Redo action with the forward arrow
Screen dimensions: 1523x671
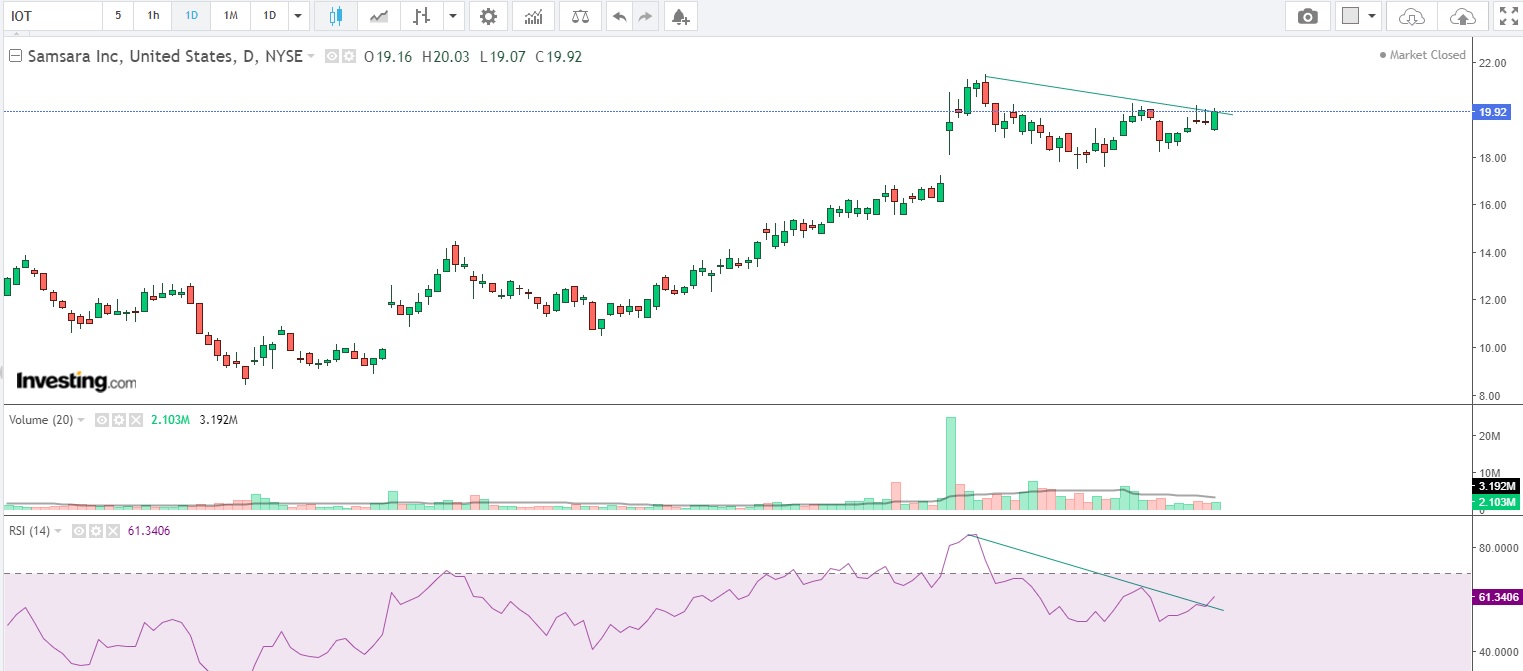click(646, 16)
